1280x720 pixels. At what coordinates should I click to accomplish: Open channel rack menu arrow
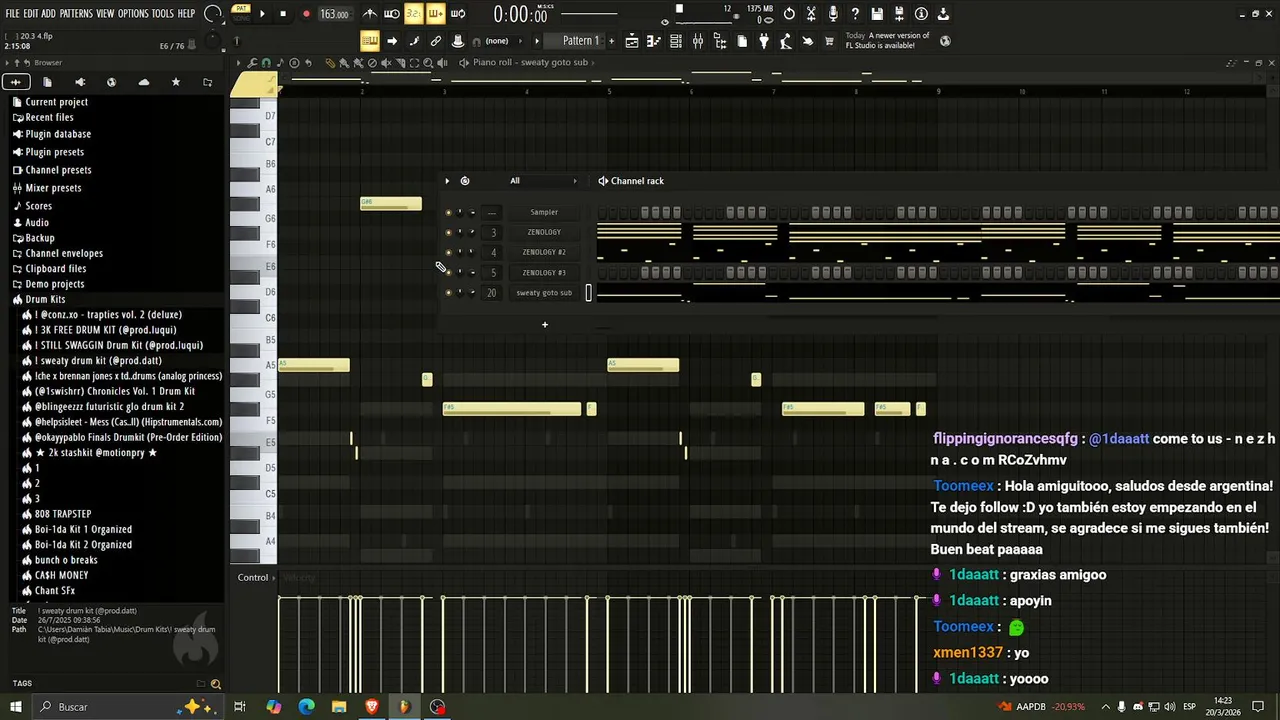tap(447, 181)
